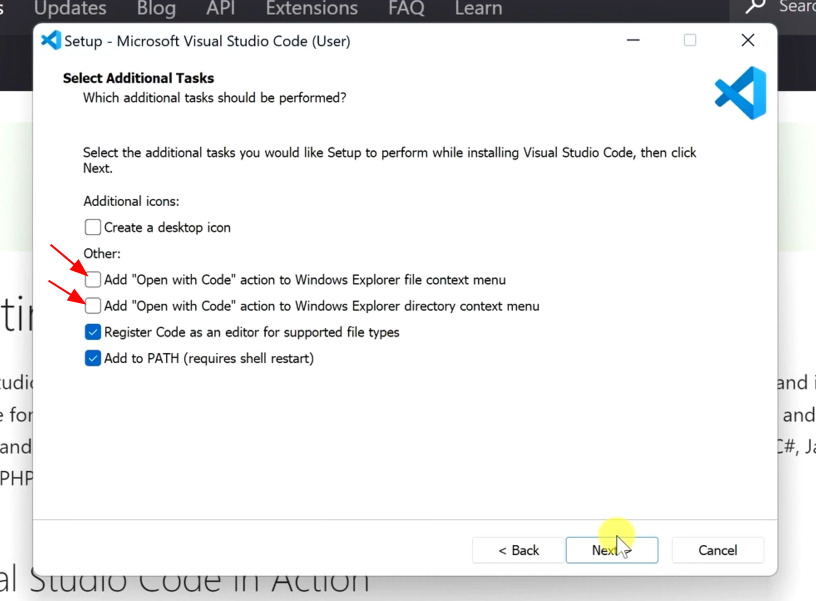The image size is (816, 601).
Task: Close the Setup window
Action: click(748, 40)
